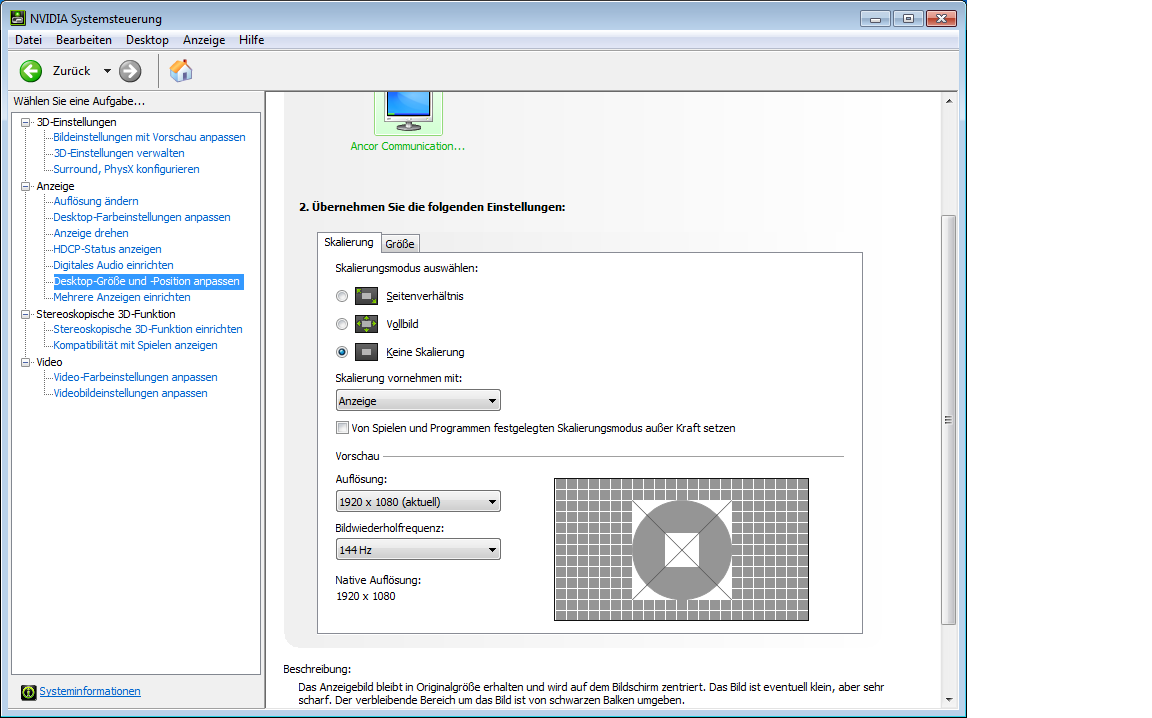Switch to the Skalierung tab
Viewport: 1152px width, 718px height.
349,242
